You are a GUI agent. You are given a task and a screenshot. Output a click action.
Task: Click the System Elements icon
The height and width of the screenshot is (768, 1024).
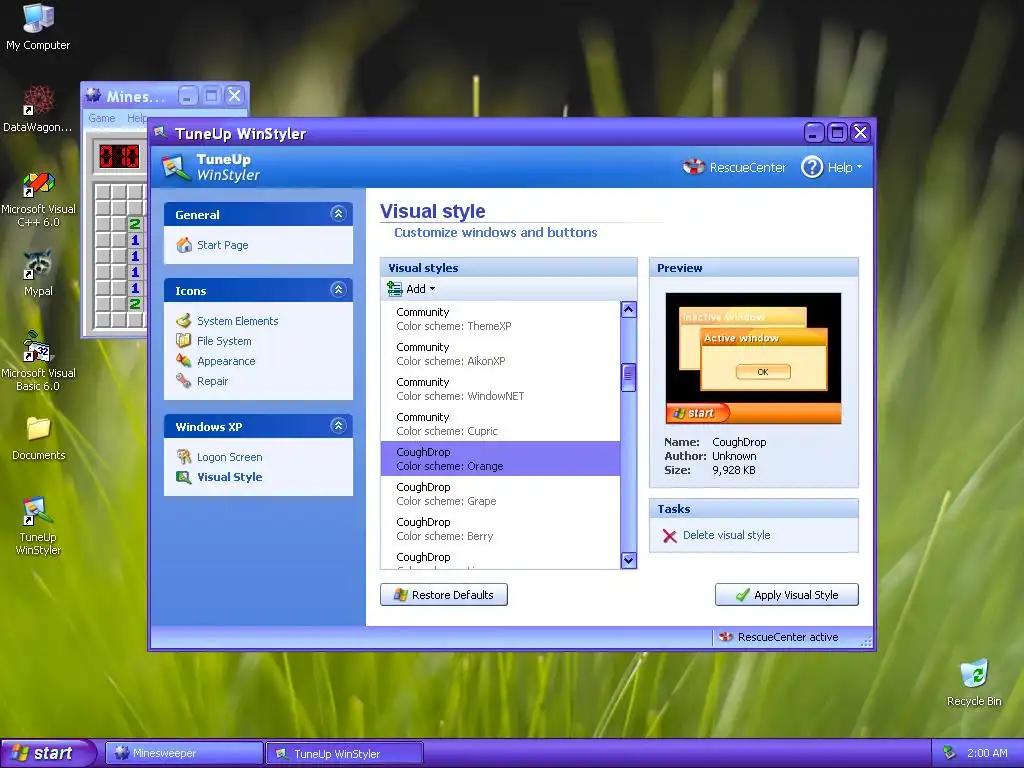pos(184,321)
